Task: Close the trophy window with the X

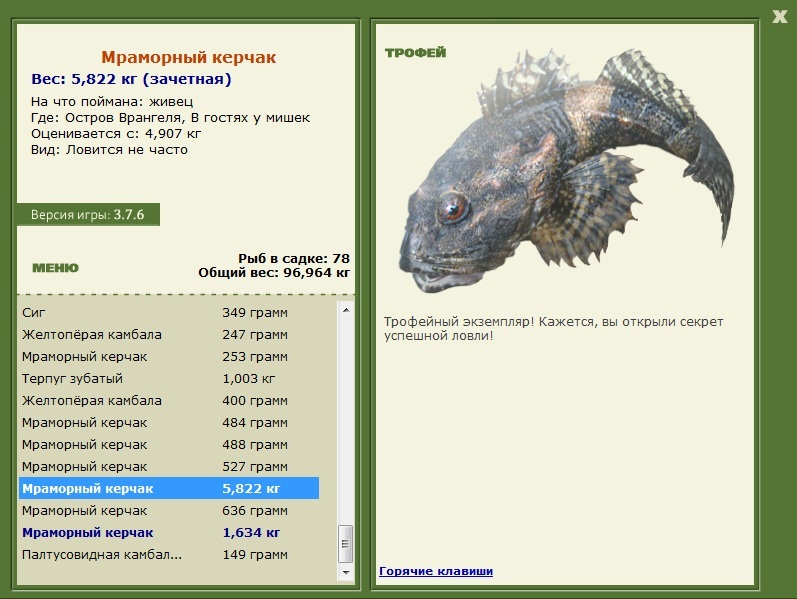Action: pos(779,15)
